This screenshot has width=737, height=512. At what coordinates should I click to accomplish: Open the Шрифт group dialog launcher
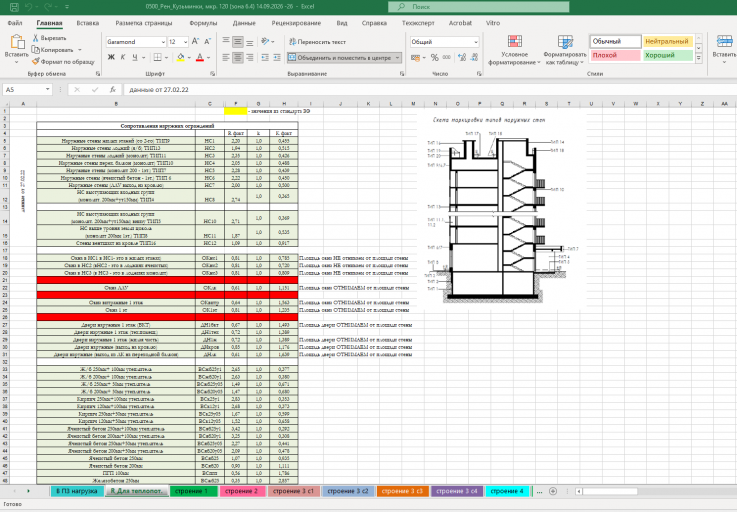click(212, 74)
